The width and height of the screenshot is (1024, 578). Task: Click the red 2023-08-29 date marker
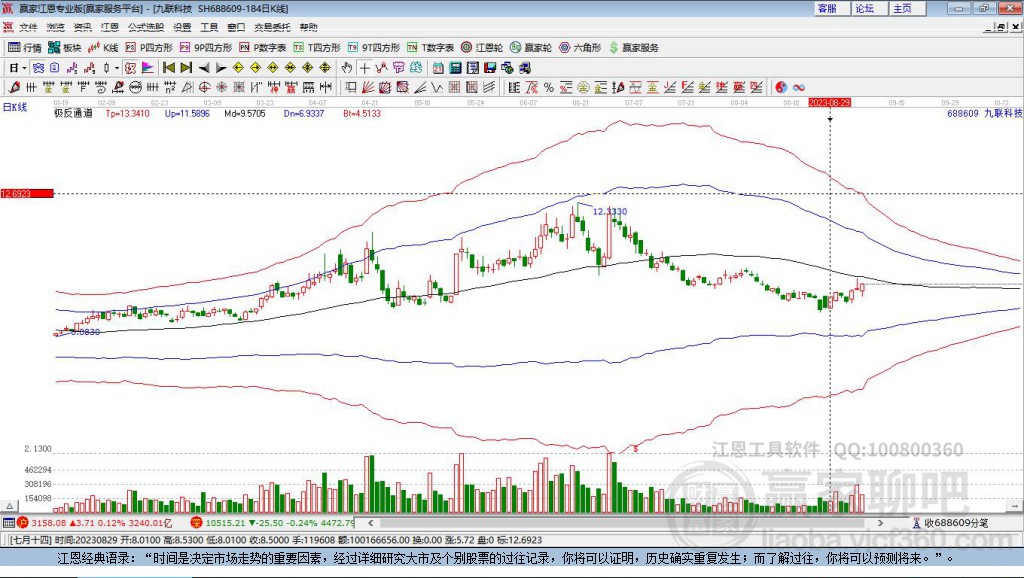829,103
